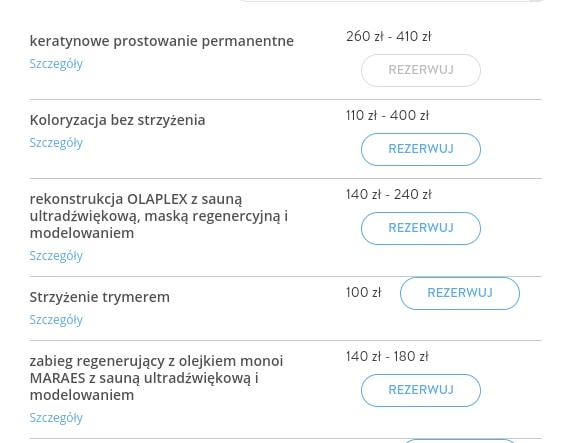Select the keratynowe prostowanie permanentne service title
Image resolution: width=576 pixels, height=443 pixels.
click(x=162, y=41)
